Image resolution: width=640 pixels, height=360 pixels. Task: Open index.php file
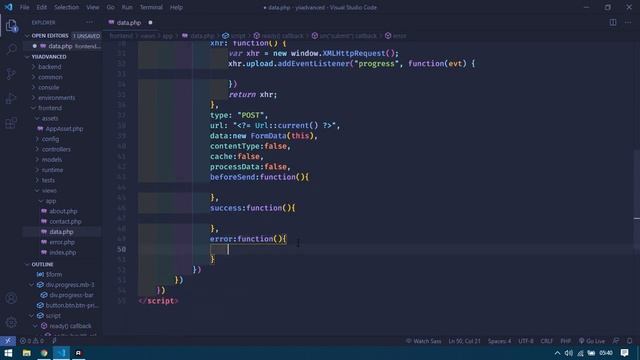(62, 252)
